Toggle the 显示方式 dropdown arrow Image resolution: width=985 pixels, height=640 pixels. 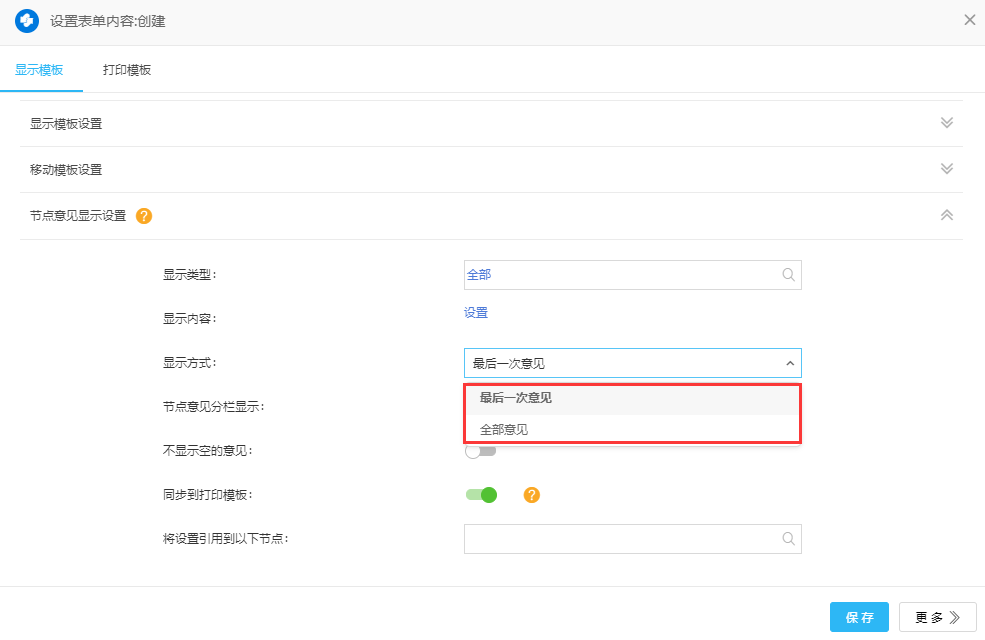click(x=789, y=363)
